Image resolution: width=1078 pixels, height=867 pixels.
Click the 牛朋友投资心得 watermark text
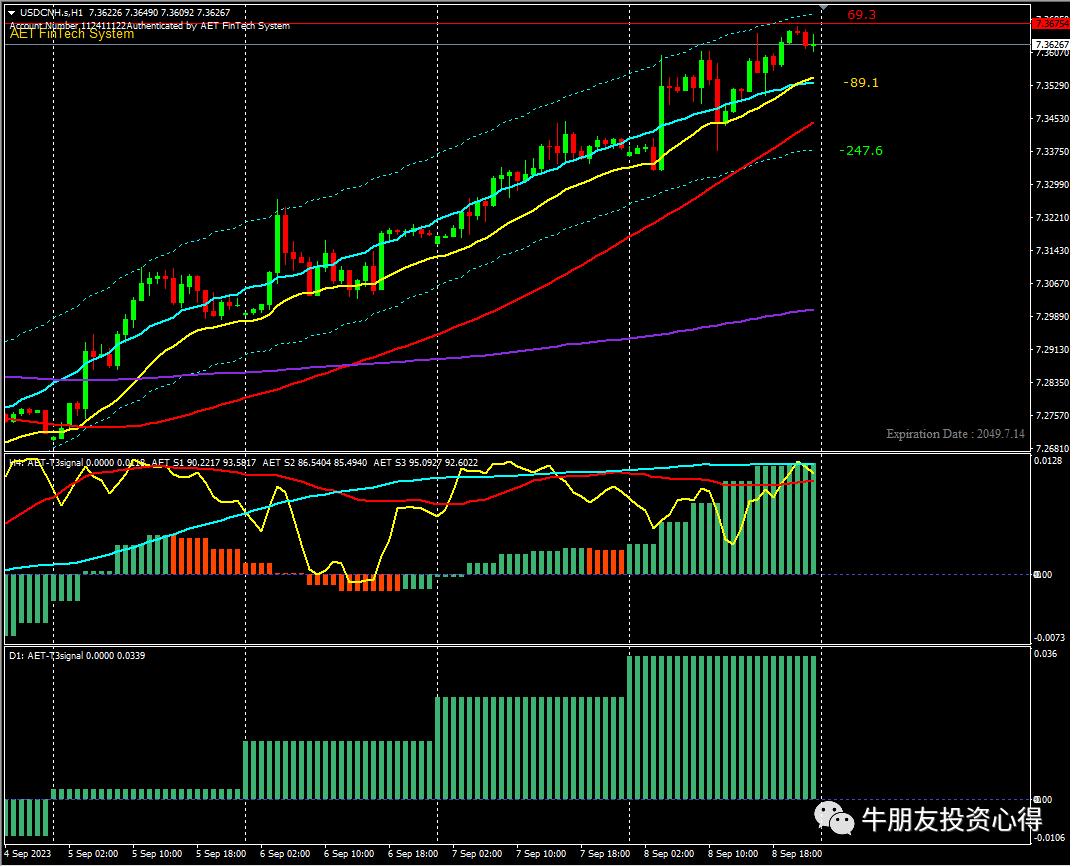[x=951, y=820]
